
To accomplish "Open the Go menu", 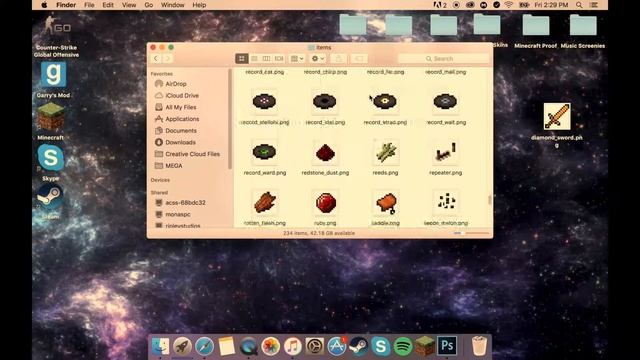I will pos(149,5).
